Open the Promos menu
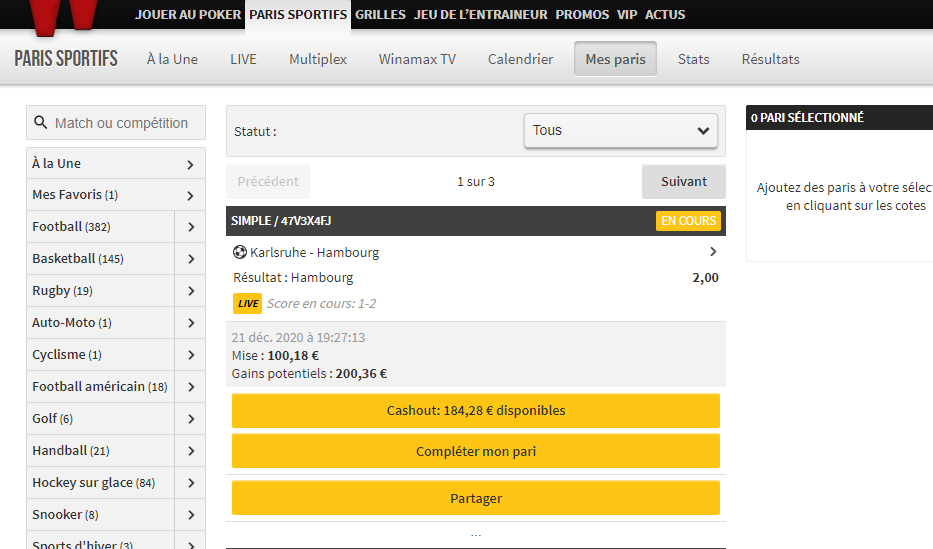This screenshot has height=549, width=933. point(582,14)
